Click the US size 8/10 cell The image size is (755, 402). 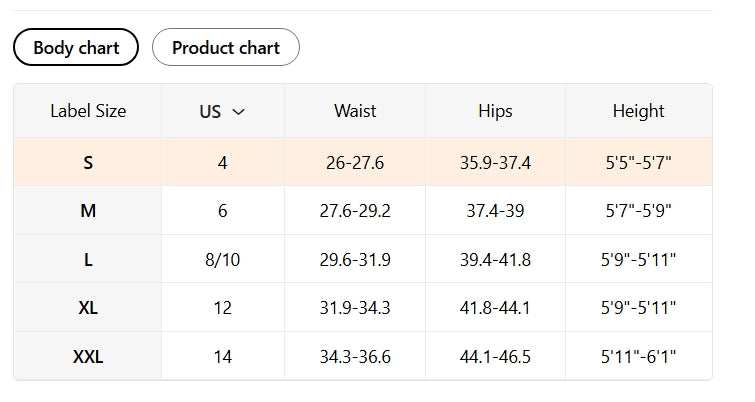(x=222, y=260)
